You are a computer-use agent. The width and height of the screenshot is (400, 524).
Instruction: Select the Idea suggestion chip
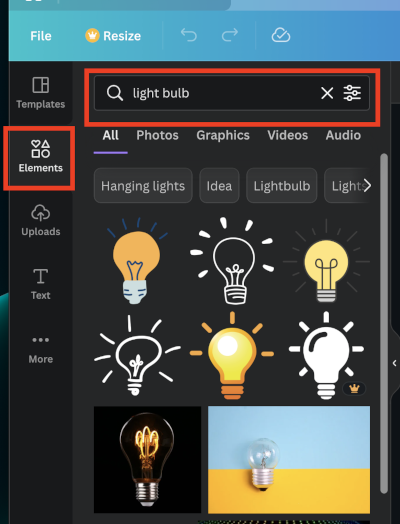coord(219,185)
